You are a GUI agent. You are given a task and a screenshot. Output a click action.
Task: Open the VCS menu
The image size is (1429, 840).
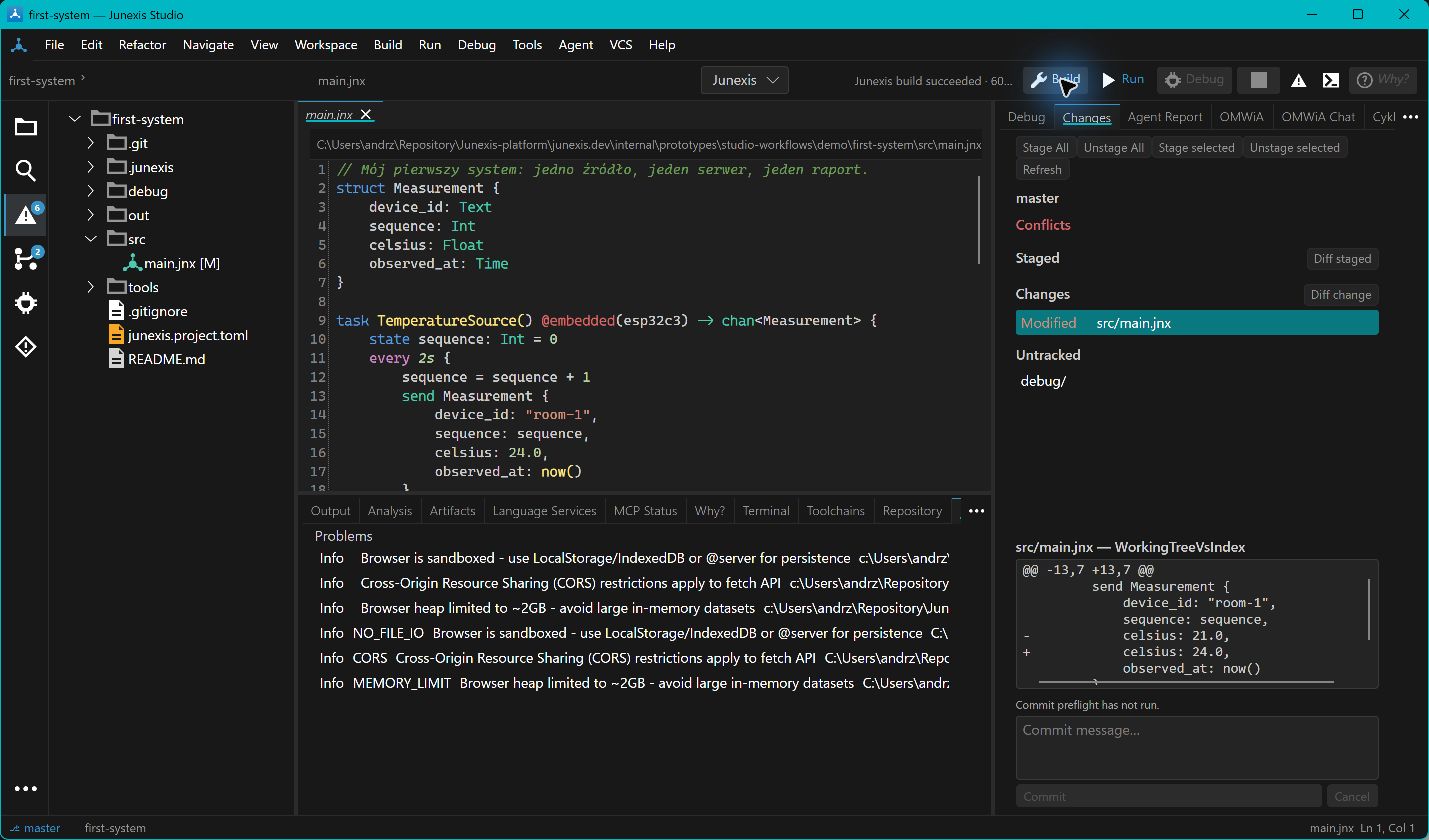pos(621,45)
